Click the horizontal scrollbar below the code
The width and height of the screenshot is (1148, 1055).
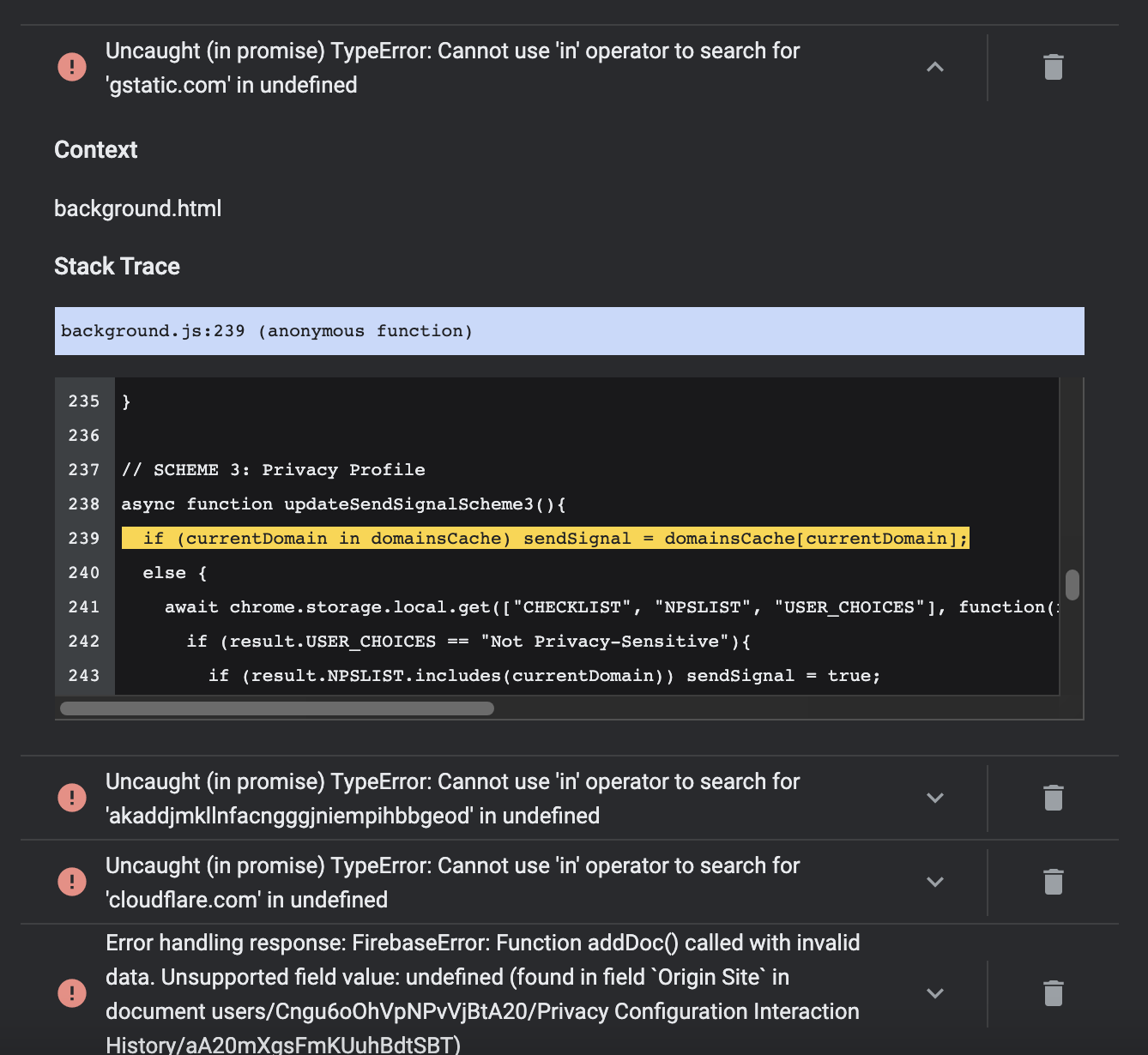tap(276, 708)
